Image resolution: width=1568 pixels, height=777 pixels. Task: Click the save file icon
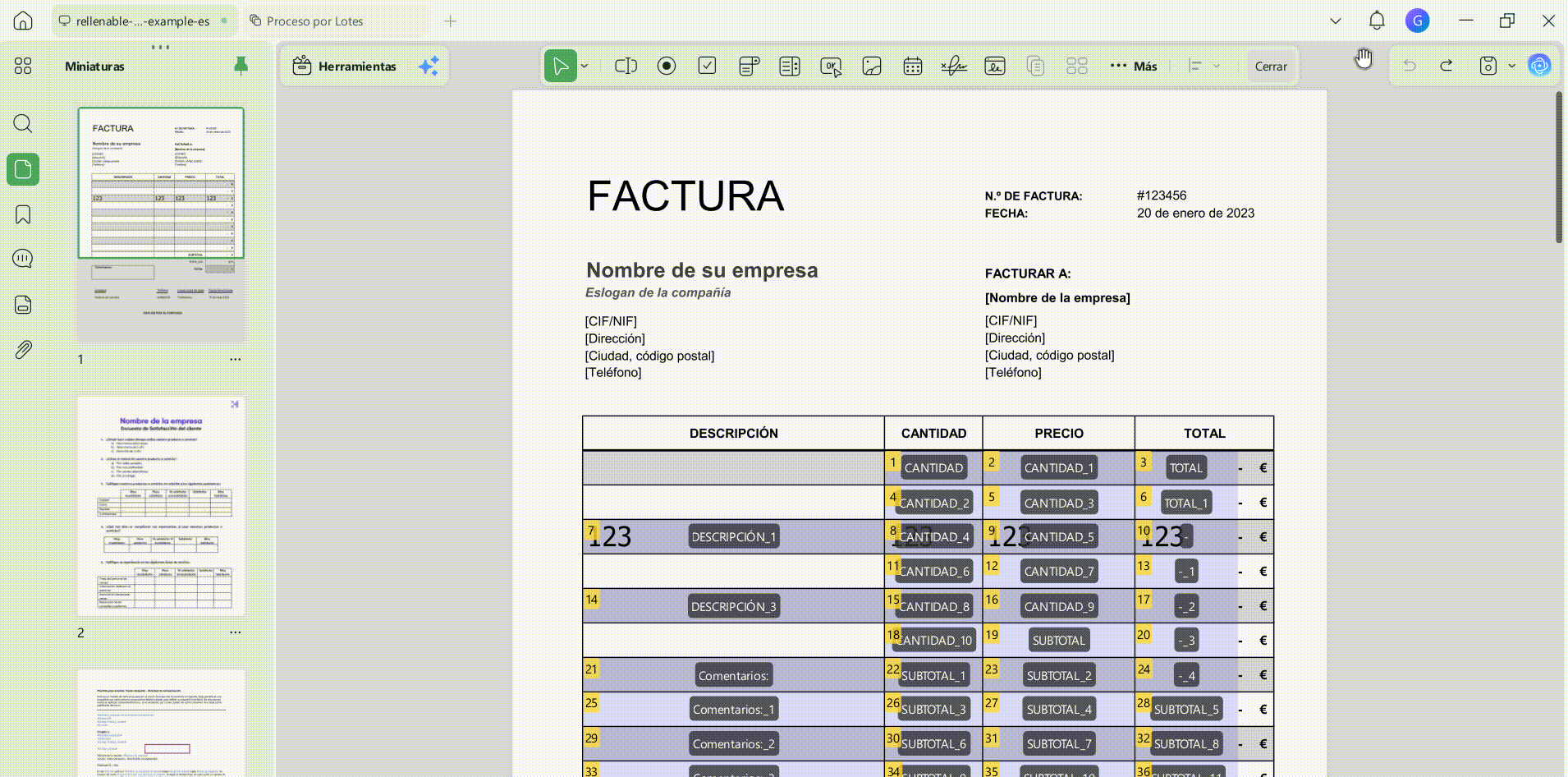(1488, 66)
